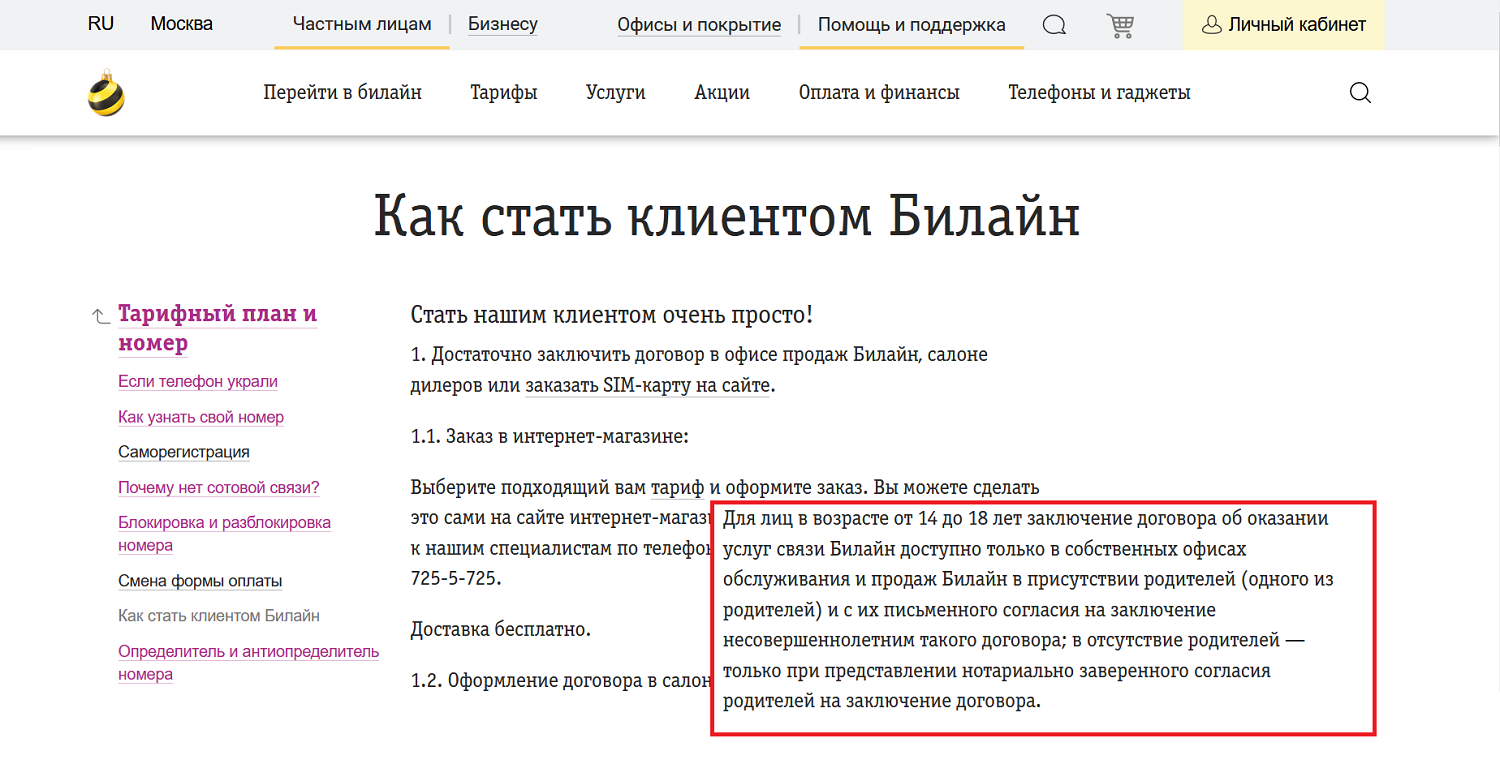Click text 1.1. Заказ в интернет-магазине:

coord(550,437)
